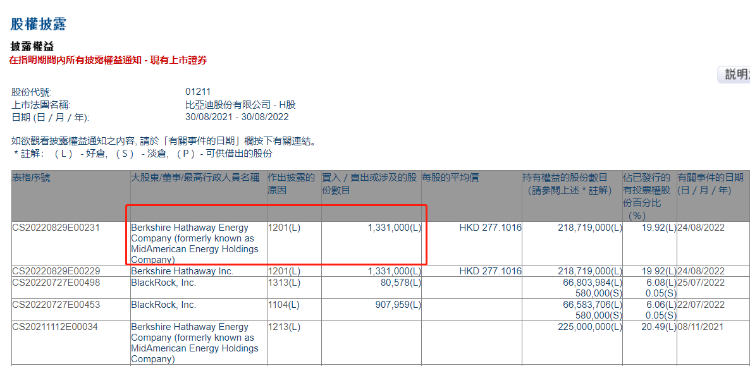The image size is (750, 366).
Task: Click reason code 1313(L) for BlackRock
Action: [285, 283]
